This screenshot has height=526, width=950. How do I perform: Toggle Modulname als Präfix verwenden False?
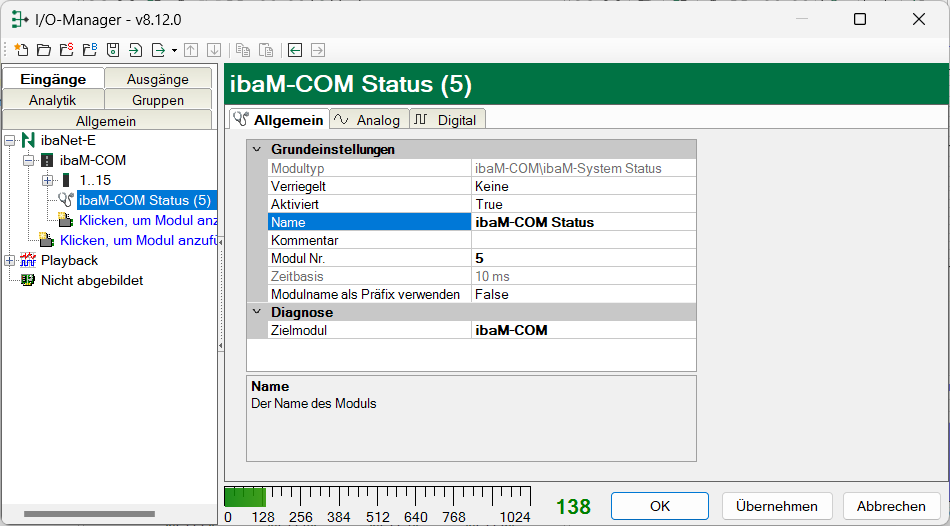583,295
